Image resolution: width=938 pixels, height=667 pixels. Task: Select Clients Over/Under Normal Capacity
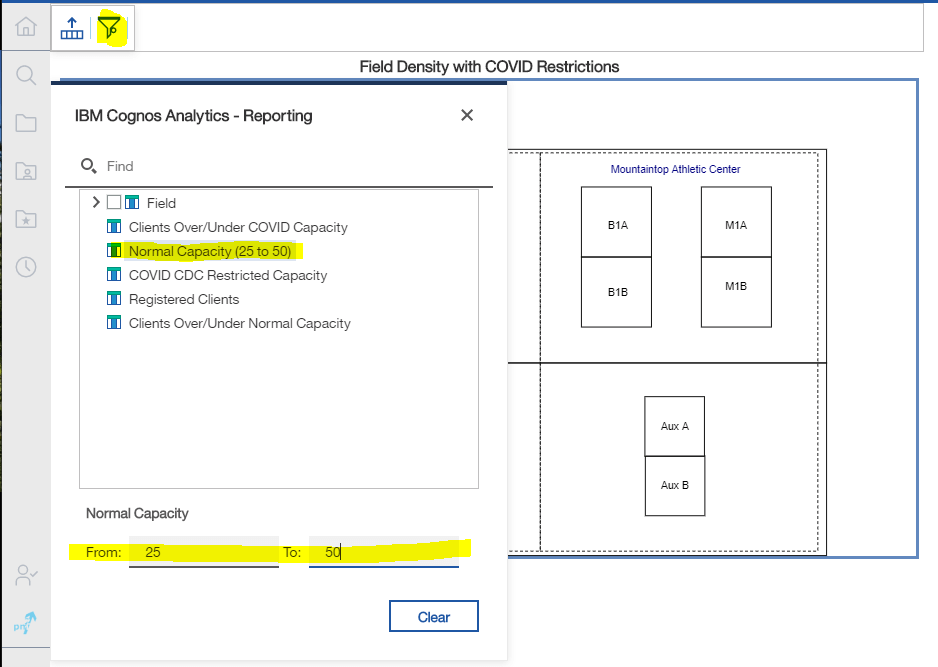coord(240,323)
